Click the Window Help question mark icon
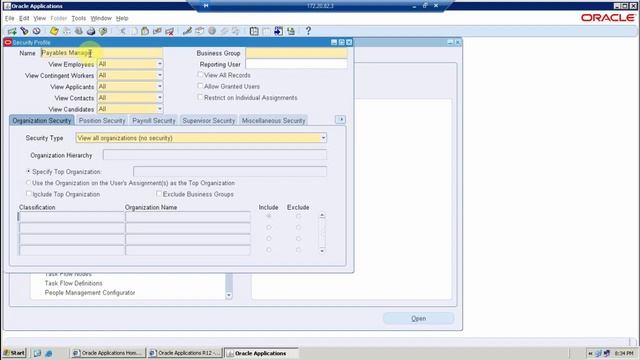Image resolution: width=640 pixels, height=360 pixels. [x=308, y=31]
